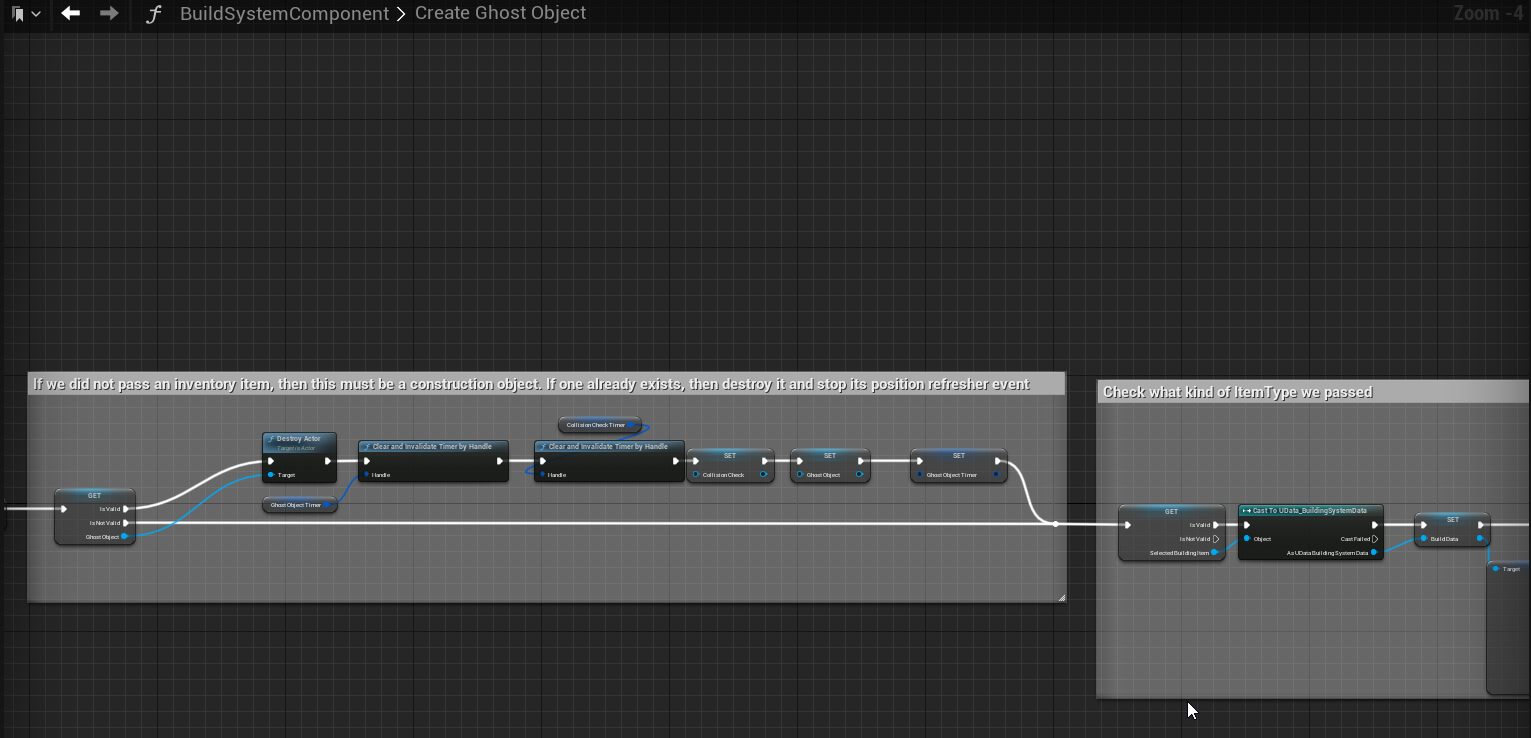The image size is (1531, 738).
Task: Click the Cast Failed output pin
Action: [1375, 539]
